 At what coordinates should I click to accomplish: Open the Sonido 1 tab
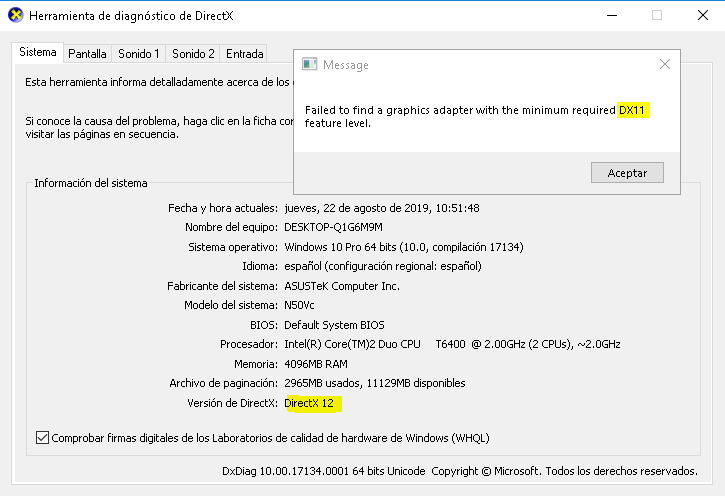[x=138, y=54]
